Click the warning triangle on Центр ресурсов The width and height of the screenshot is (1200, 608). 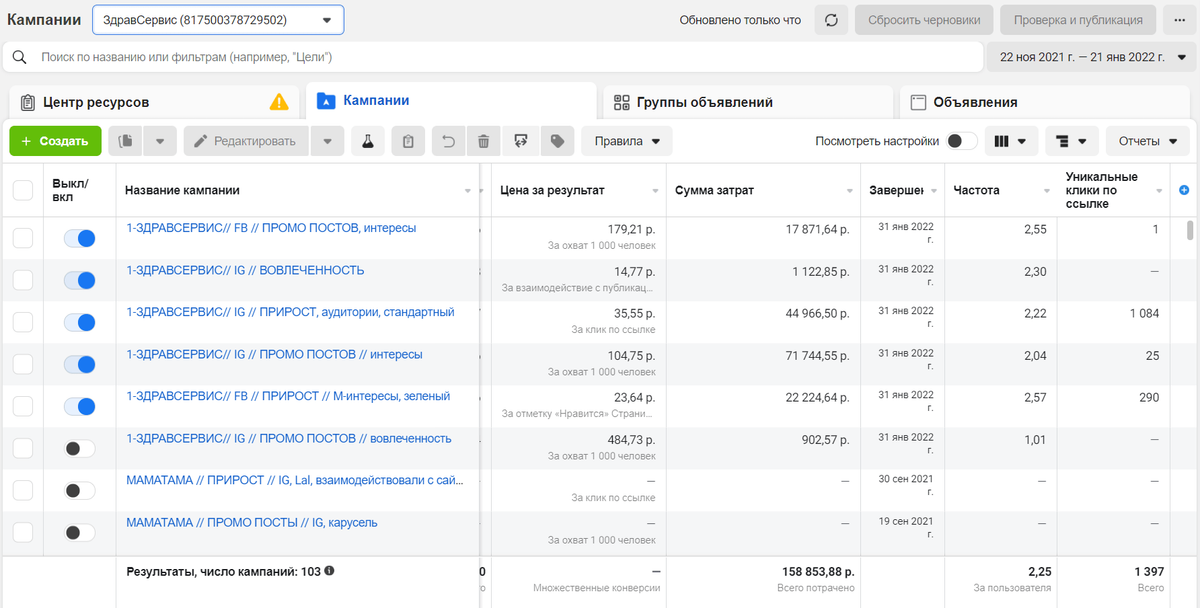279,102
